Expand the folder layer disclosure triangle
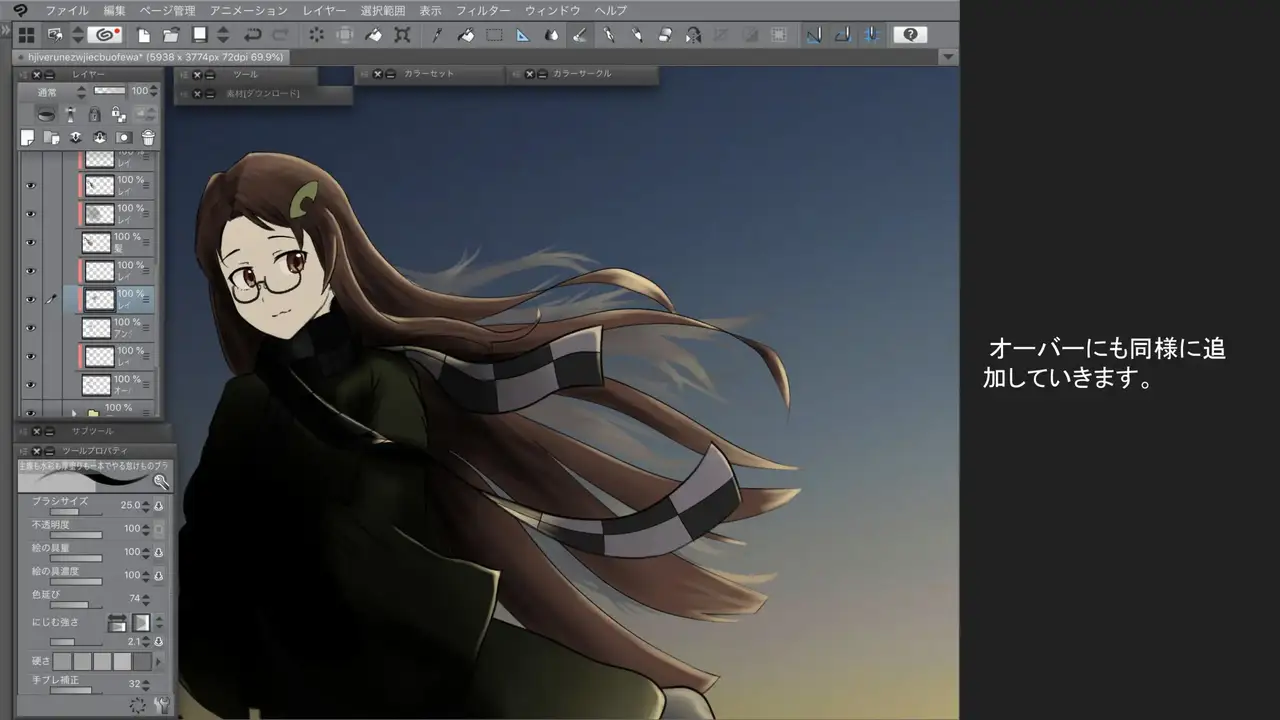 (x=74, y=412)
